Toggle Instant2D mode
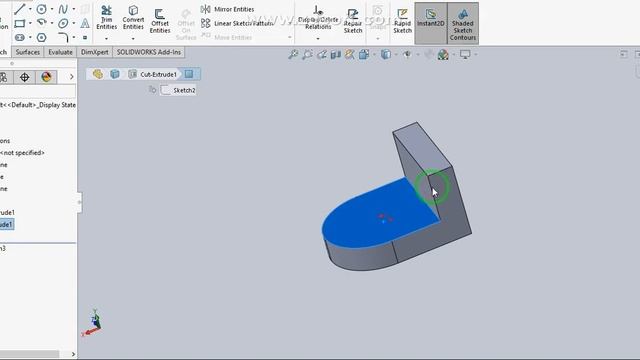Viewport: 640px width, 360px height. pos(431,23)
